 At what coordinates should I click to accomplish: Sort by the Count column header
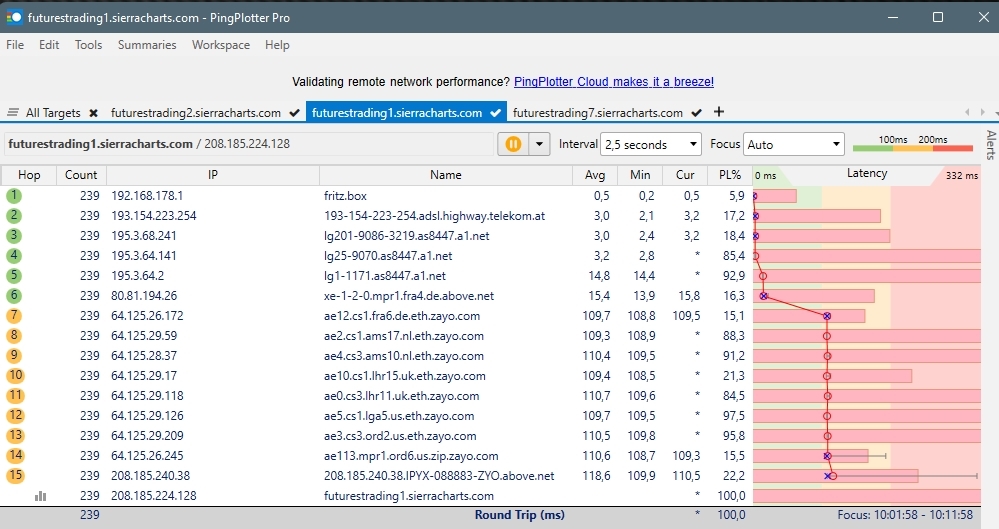81,175
